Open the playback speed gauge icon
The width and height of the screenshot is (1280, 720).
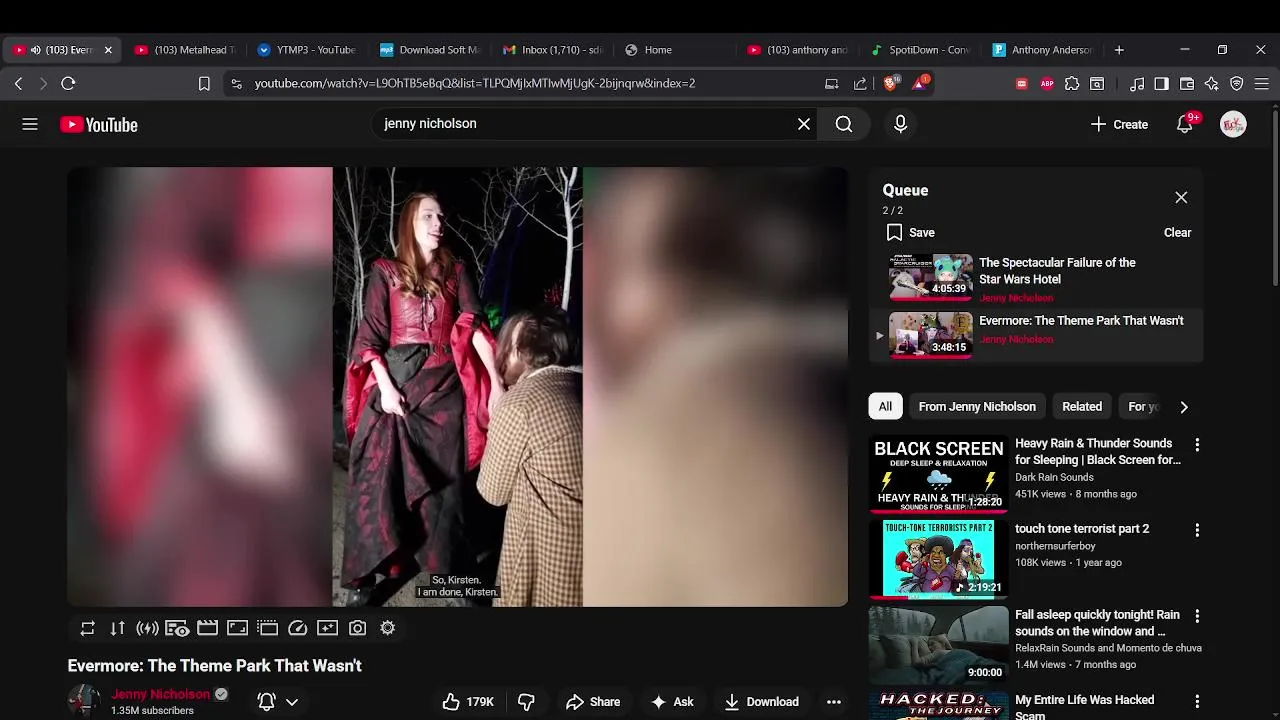[297, 628]
